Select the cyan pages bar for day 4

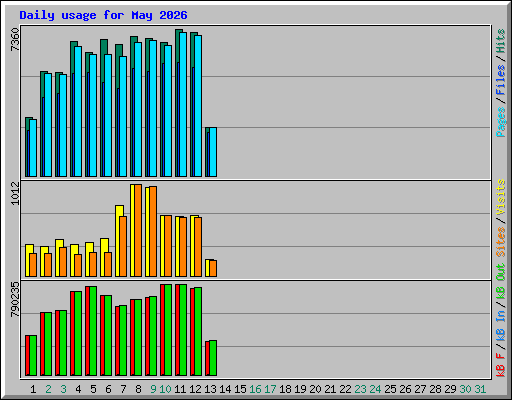(78, 111)
